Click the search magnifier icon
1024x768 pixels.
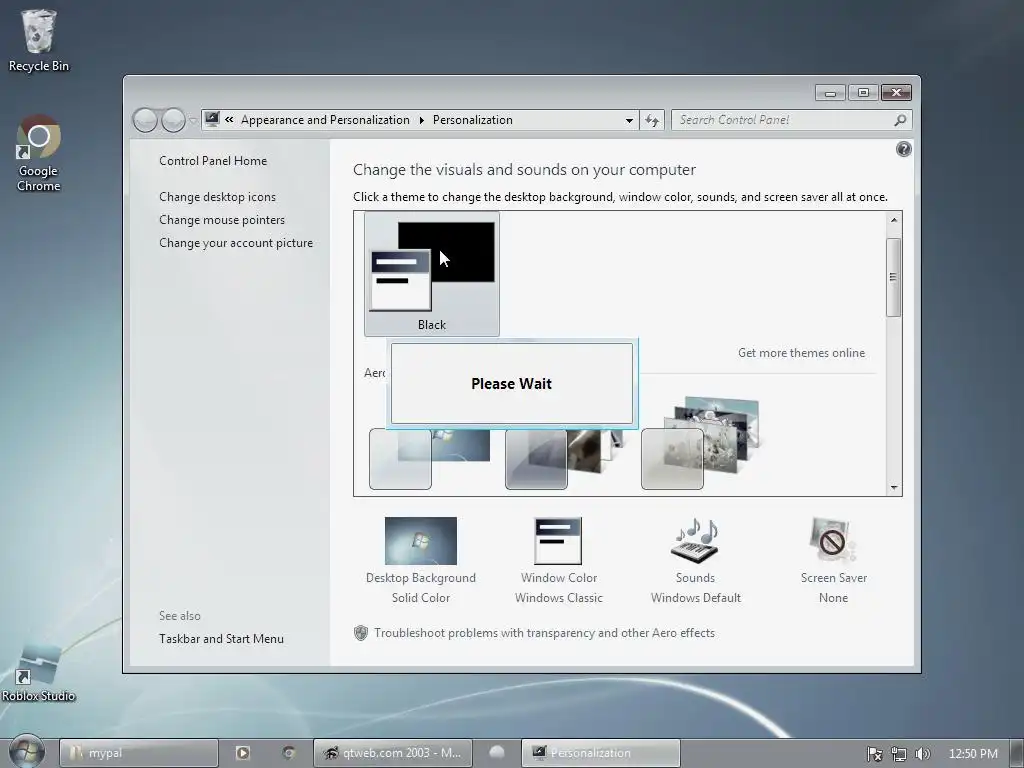point(900,120)
